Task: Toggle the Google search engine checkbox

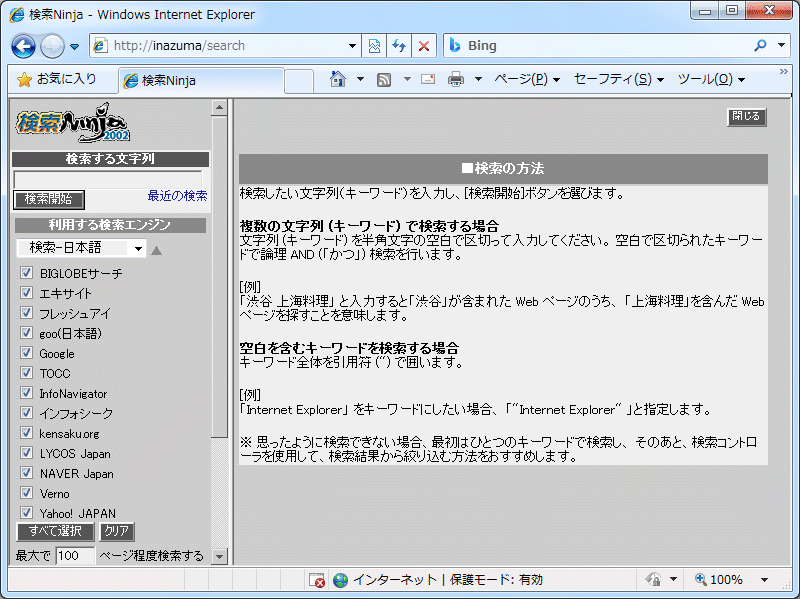Action: pos(27,353)
